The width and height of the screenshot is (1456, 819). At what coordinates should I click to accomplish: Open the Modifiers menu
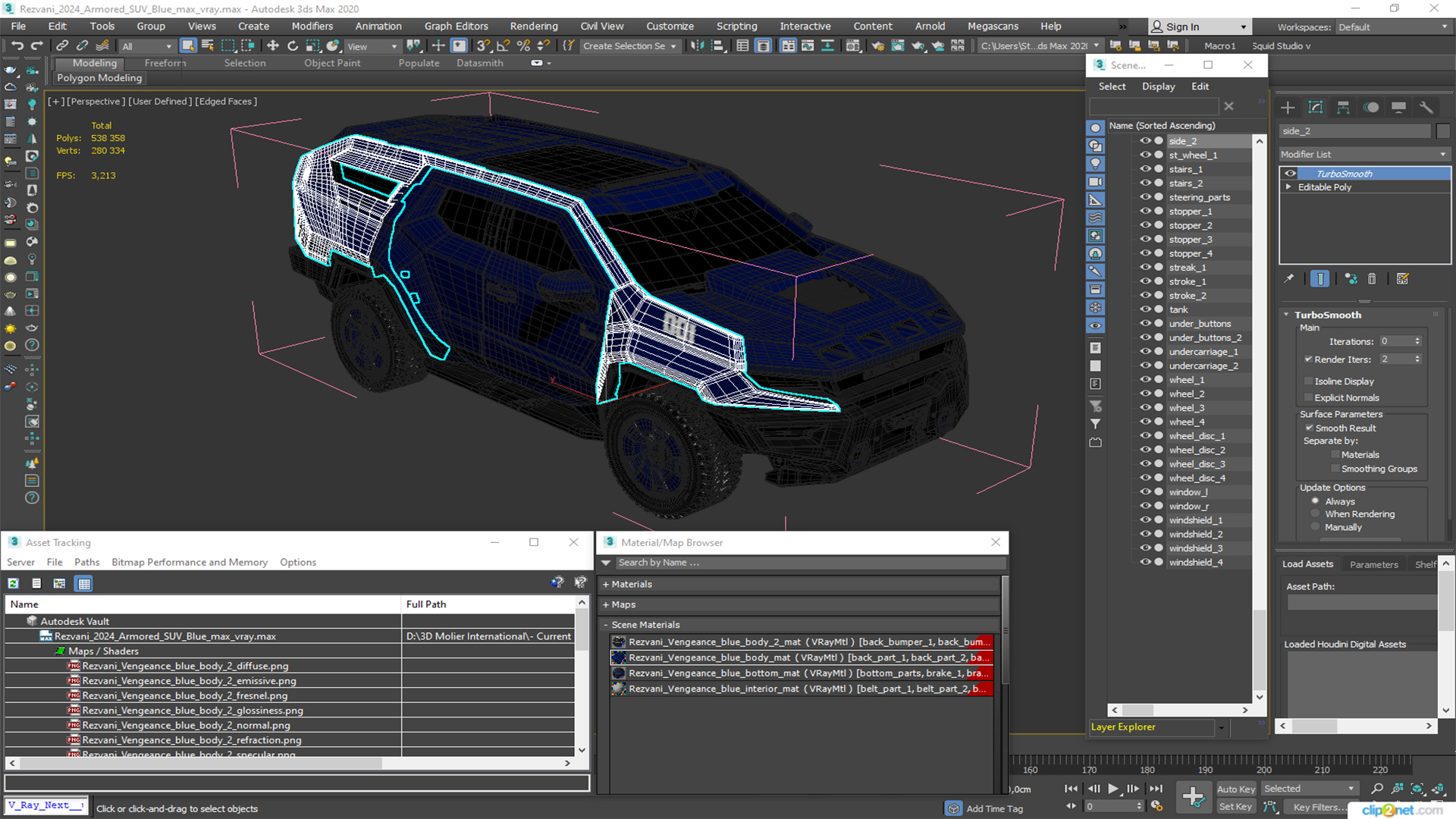(312, 26)
